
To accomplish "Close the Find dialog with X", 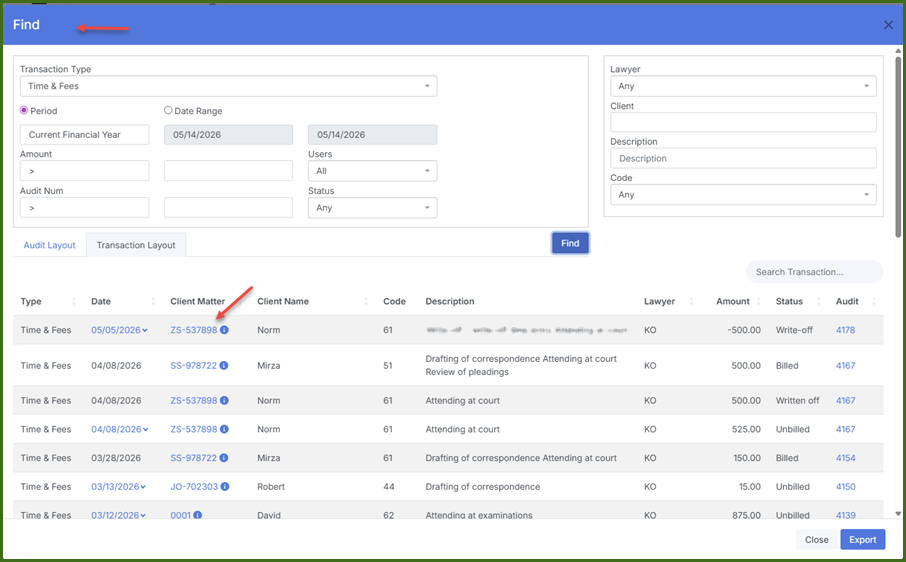I will 888,25.
